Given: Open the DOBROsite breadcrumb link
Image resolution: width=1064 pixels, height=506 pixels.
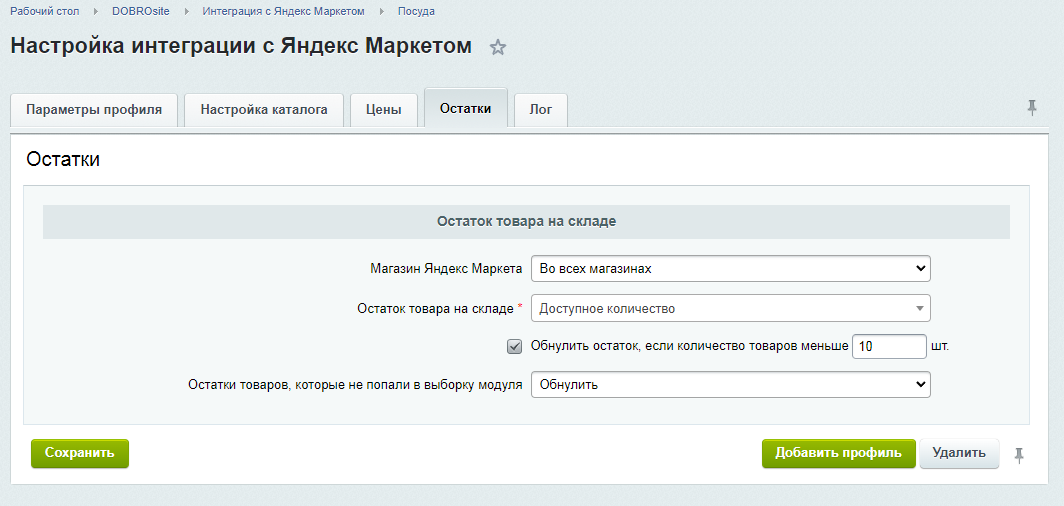Looking at the screenshot, I should click(140, 12).
